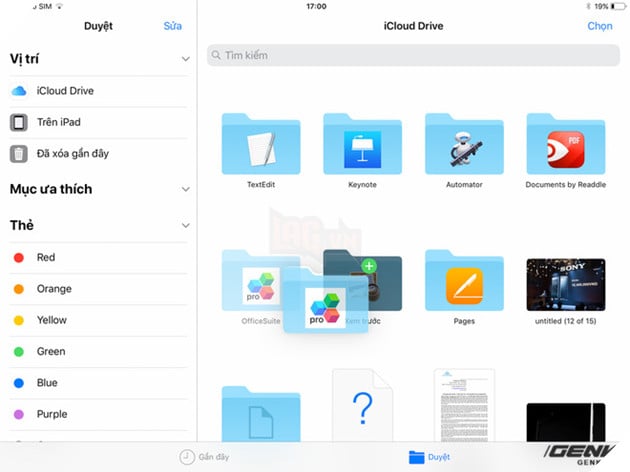Switch to Duyệt tab
Screen dimensions: 630x472
[428, 457]
